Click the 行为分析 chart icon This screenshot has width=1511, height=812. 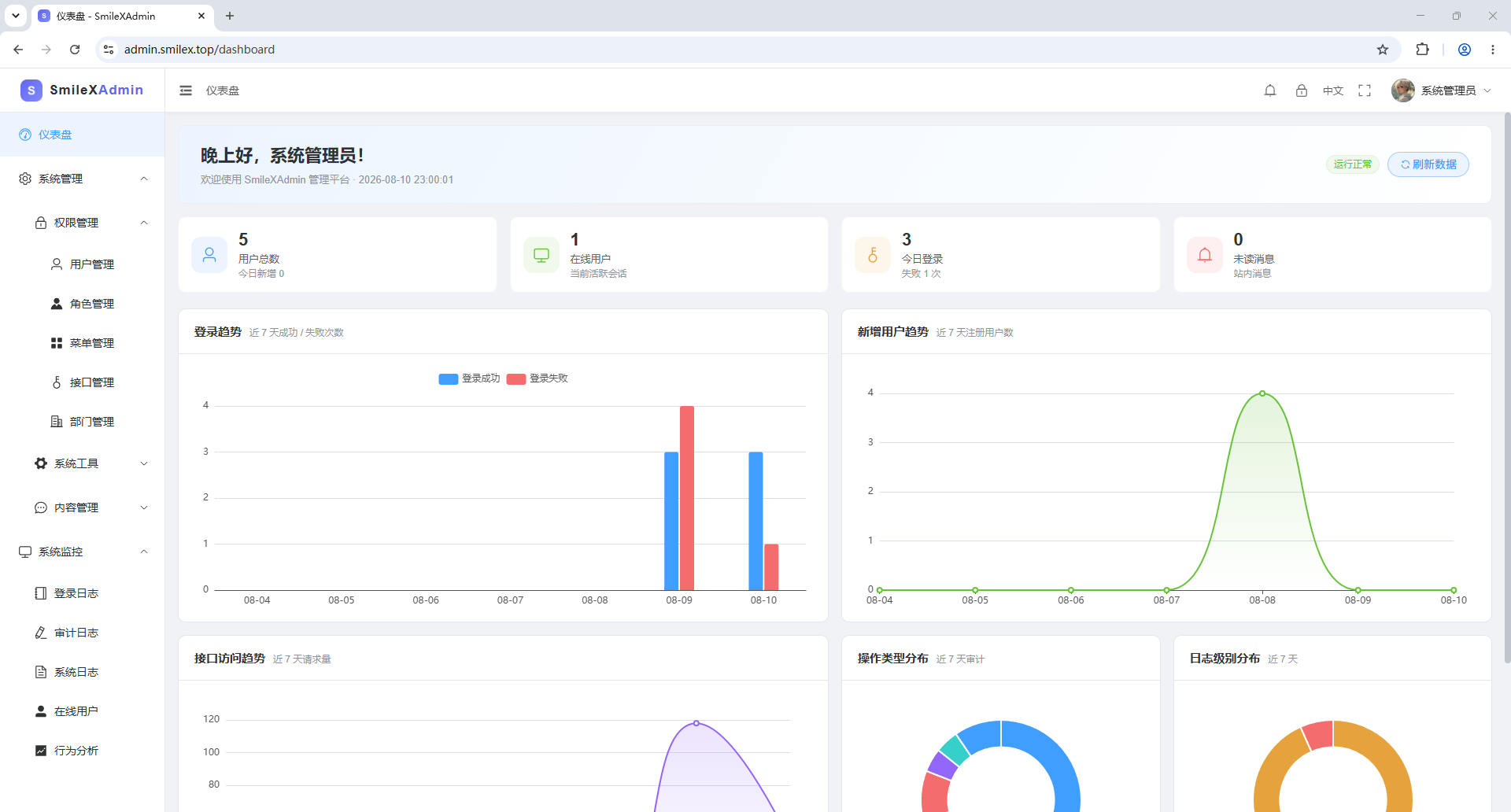tap(41, 751)
